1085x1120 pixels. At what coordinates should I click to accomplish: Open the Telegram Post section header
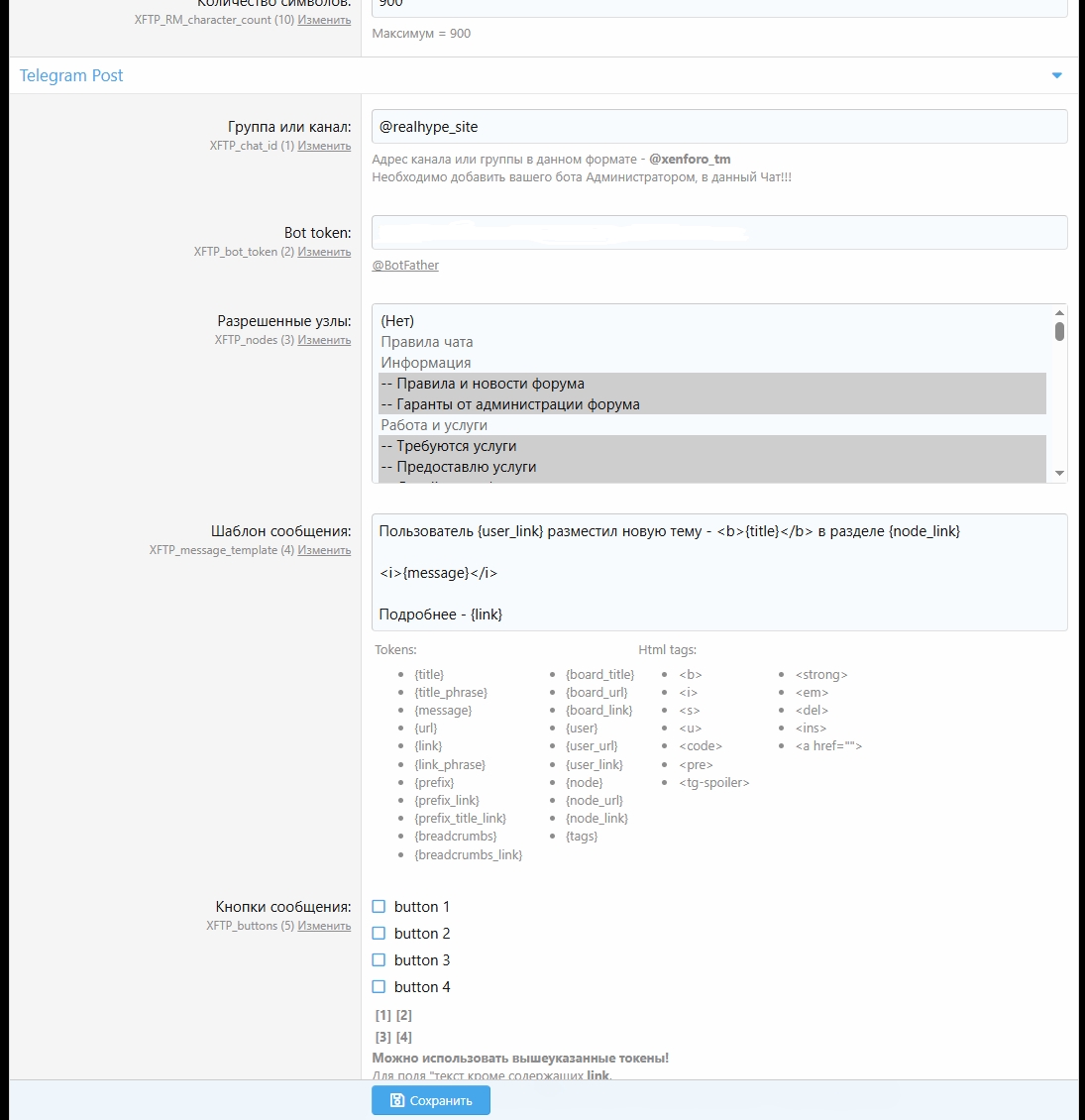point(71,75)
